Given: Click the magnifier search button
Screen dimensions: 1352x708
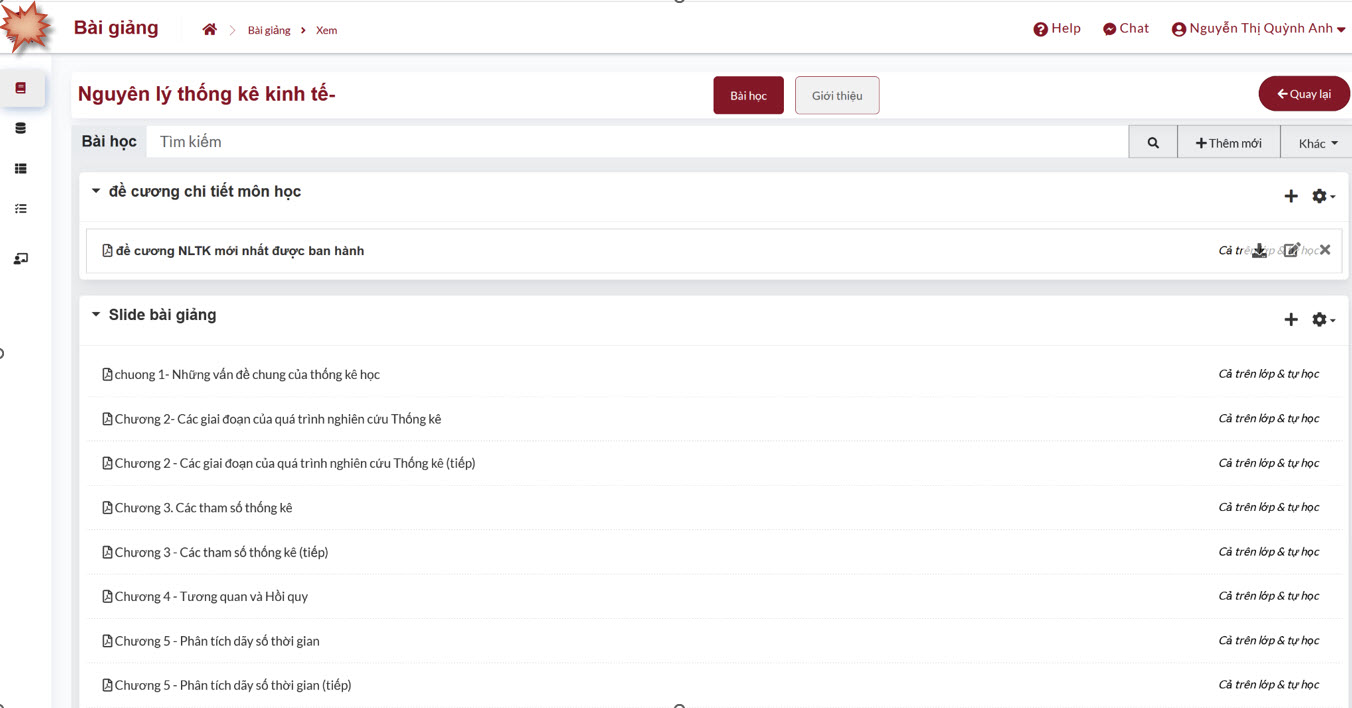Looking at the screenshot, I should (1153, 143).
